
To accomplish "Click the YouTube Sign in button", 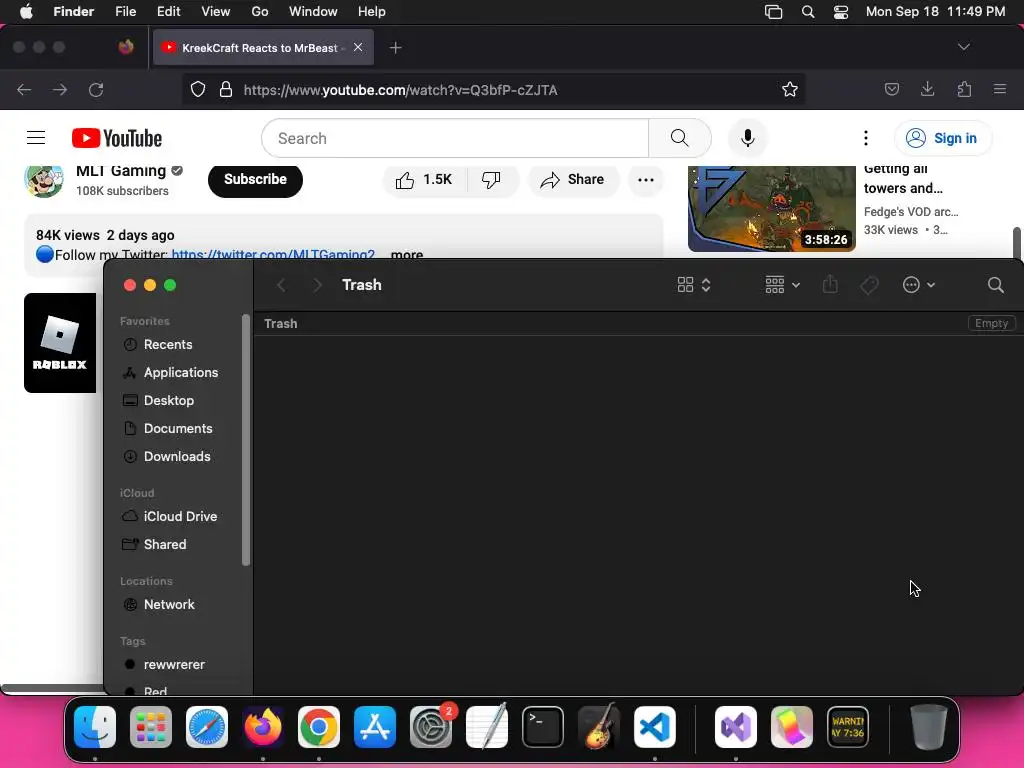I will tap(942, 138).
